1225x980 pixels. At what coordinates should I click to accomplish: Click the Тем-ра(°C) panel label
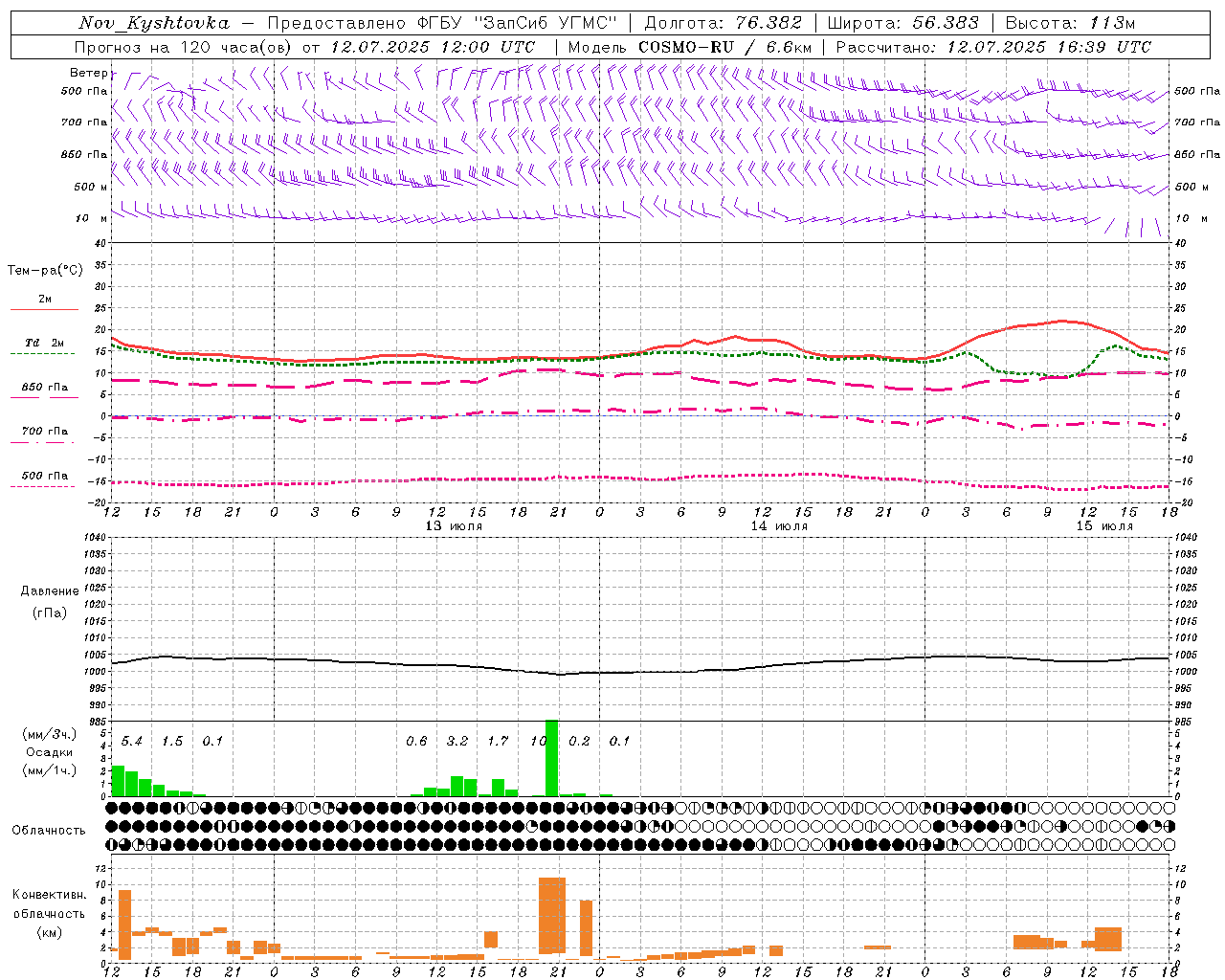pos(45,271)
